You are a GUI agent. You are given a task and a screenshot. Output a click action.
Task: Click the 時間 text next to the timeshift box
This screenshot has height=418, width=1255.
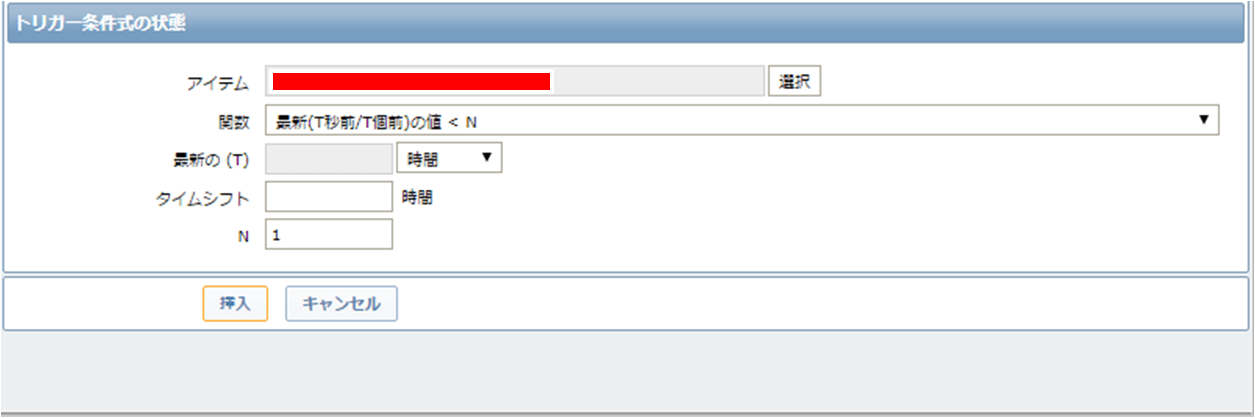point(418,198)
